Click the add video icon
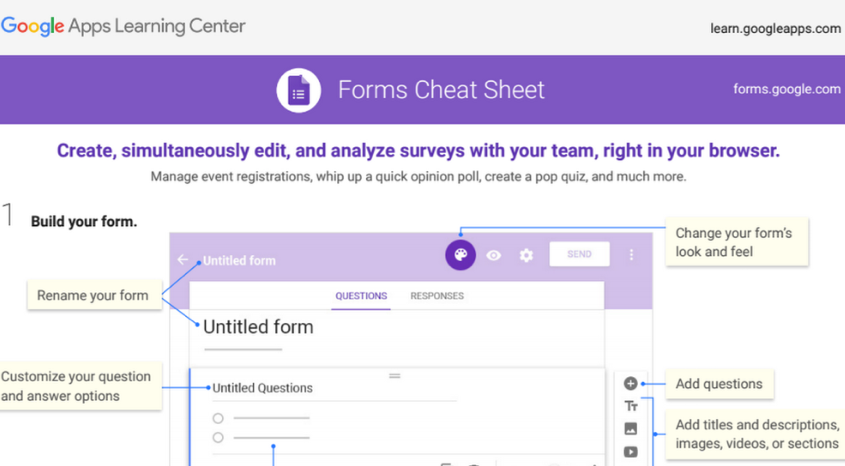 630,451
